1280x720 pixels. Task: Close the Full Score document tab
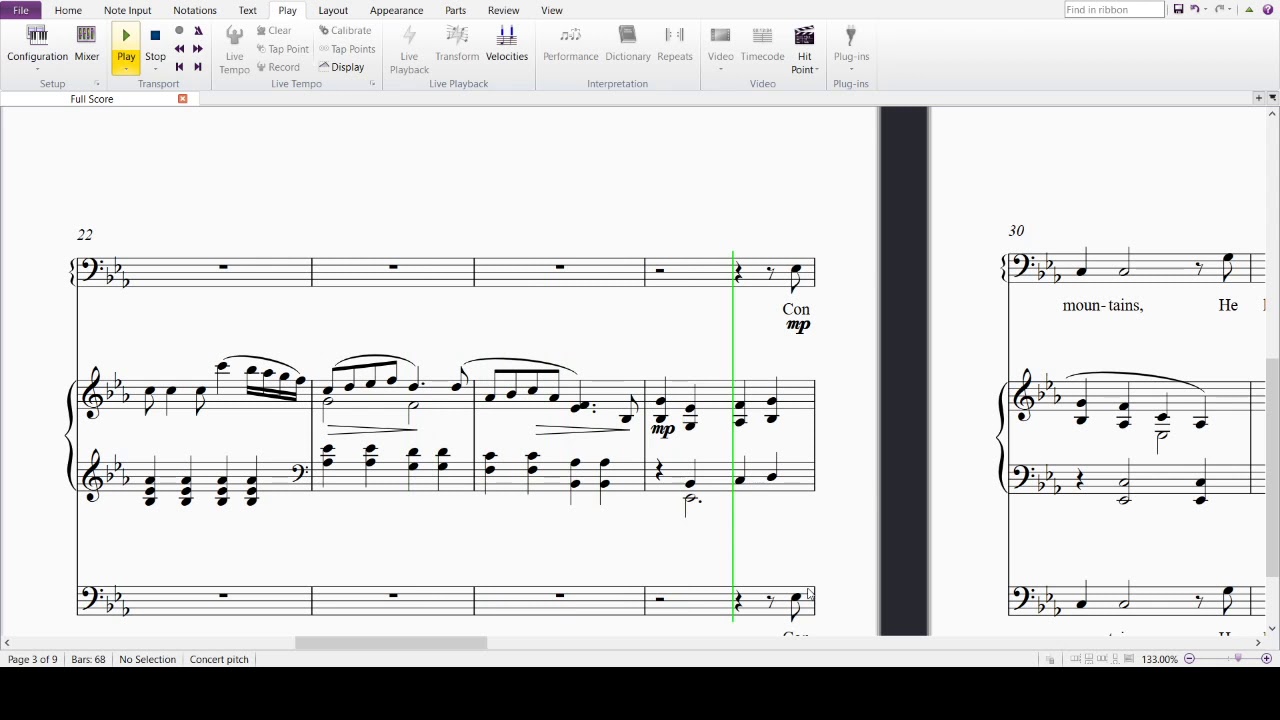tap(182, 99)
